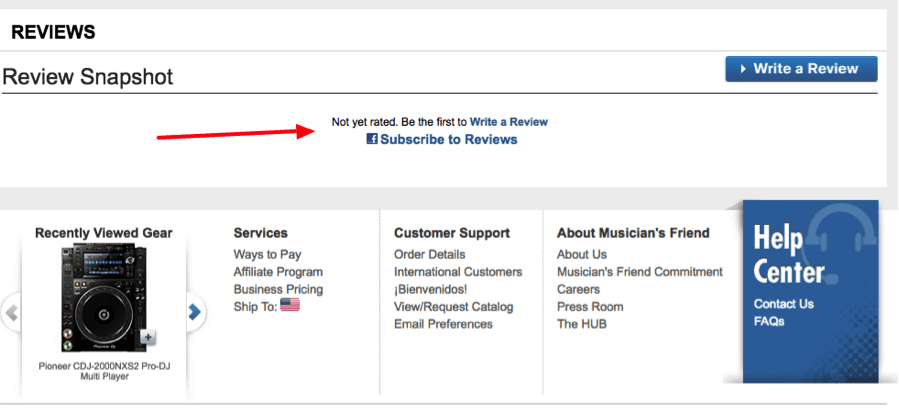Show previous recently viewed gear with left arrow
This screenshot has width=899, height=414.
[10, 313]
